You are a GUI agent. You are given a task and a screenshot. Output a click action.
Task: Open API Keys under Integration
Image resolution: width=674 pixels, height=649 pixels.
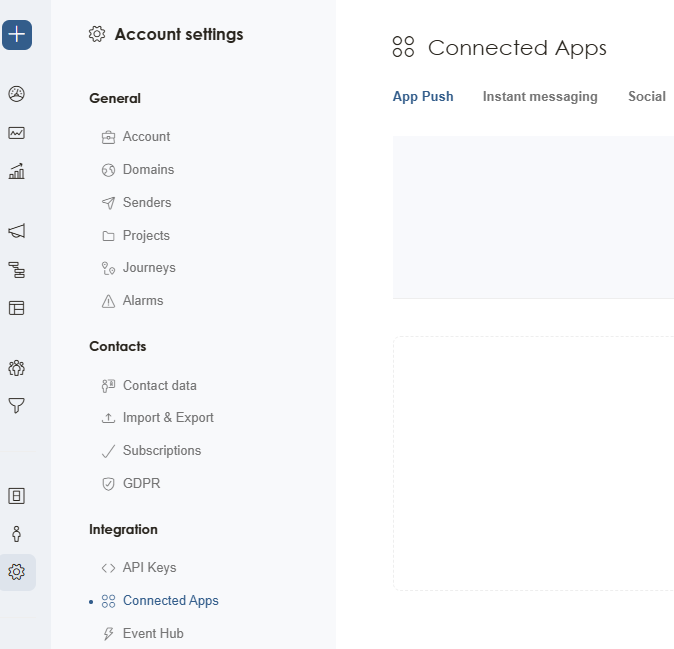(149, 568)
